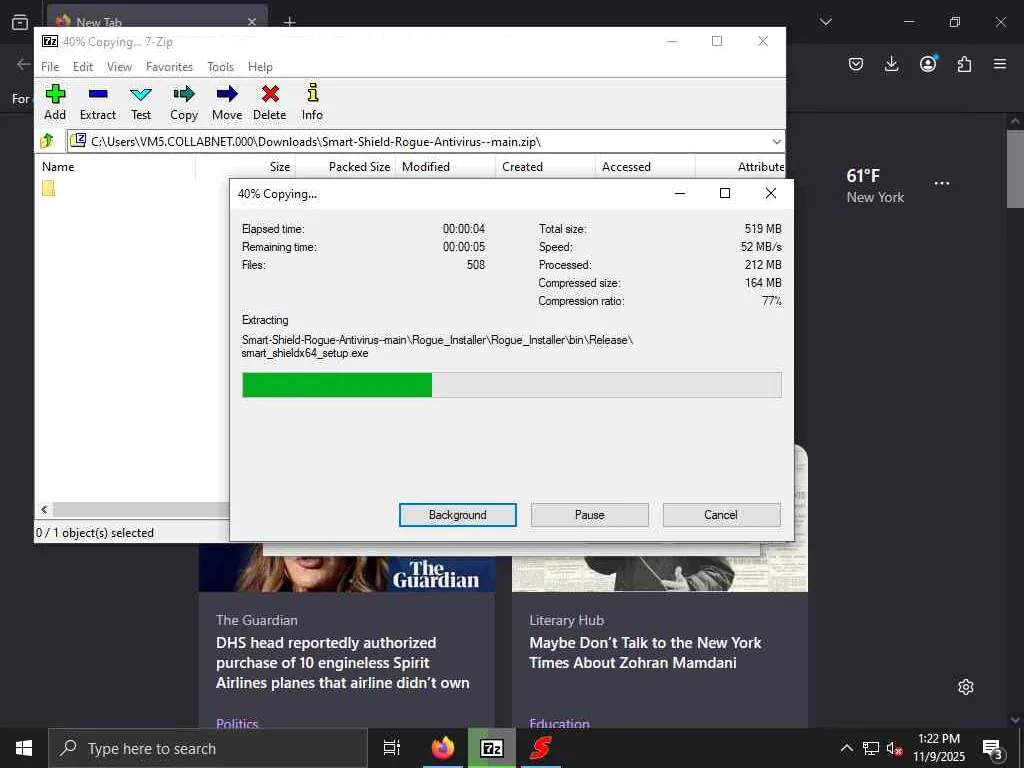The height and width of the screenshot is (768, 1024).
Task: Open the Edit menu in 7-Zip
Action: (x=83, y=67)
